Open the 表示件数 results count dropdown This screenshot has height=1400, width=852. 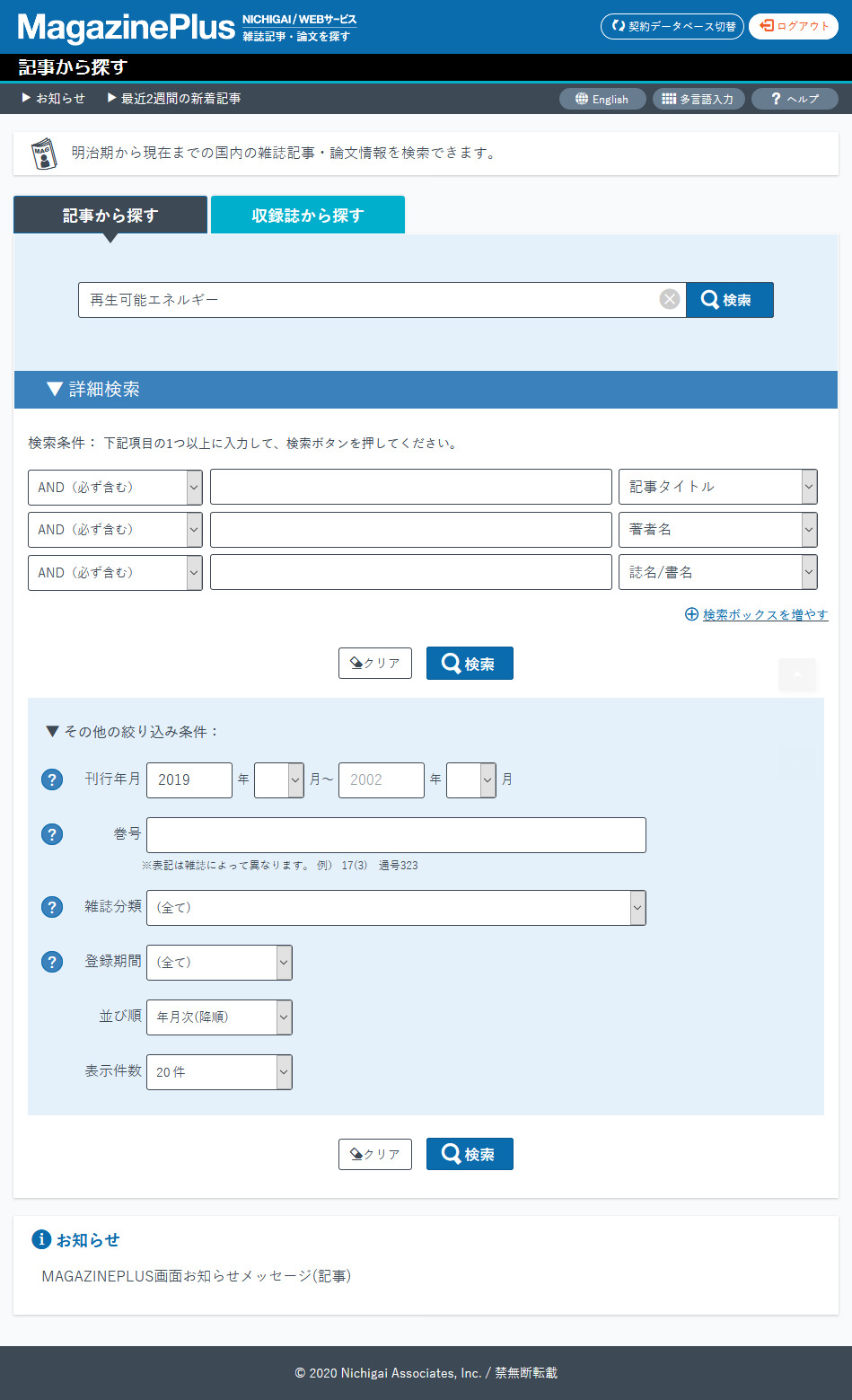(x=219, y=1072)
